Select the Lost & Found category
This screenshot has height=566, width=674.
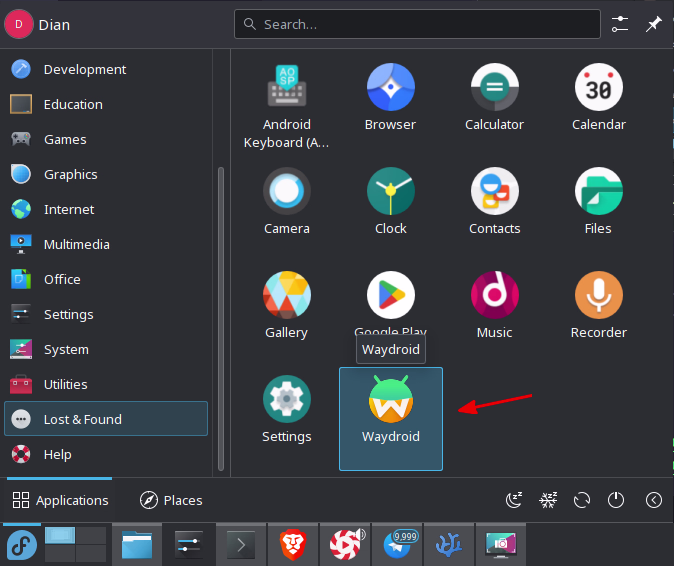(x=106, y=419)
